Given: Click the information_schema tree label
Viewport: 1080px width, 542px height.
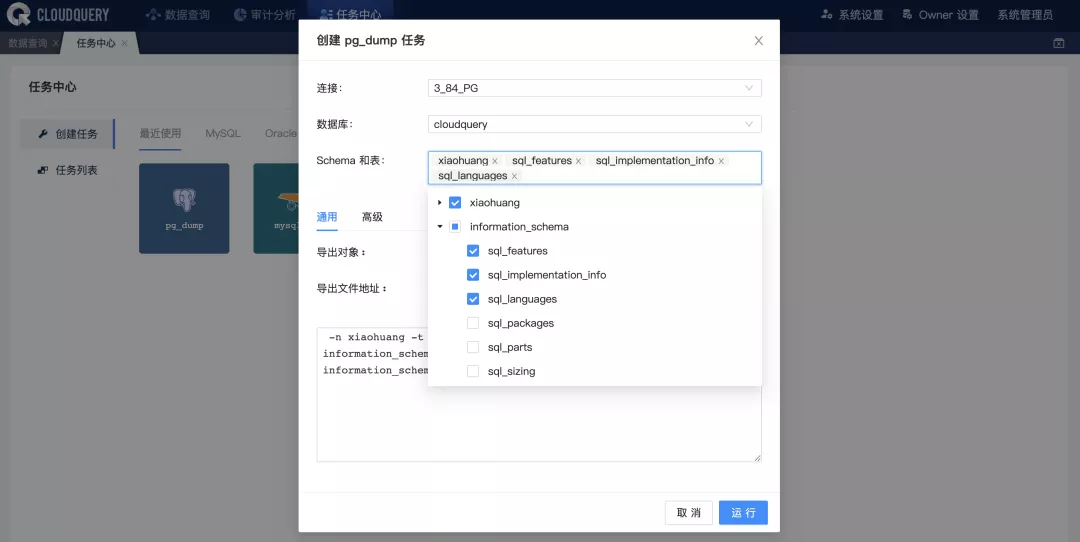Looking at the screenshot, I should tap(519, 227).
